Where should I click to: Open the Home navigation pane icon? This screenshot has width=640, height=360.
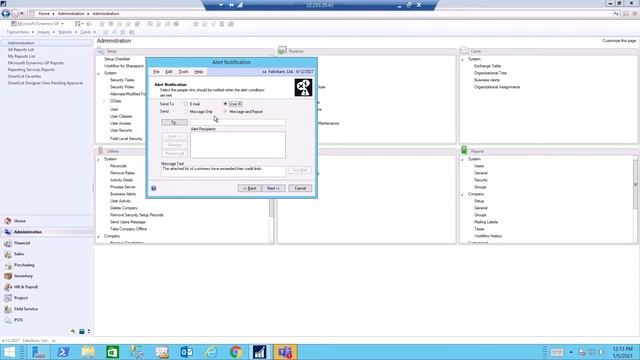(8, 221)
